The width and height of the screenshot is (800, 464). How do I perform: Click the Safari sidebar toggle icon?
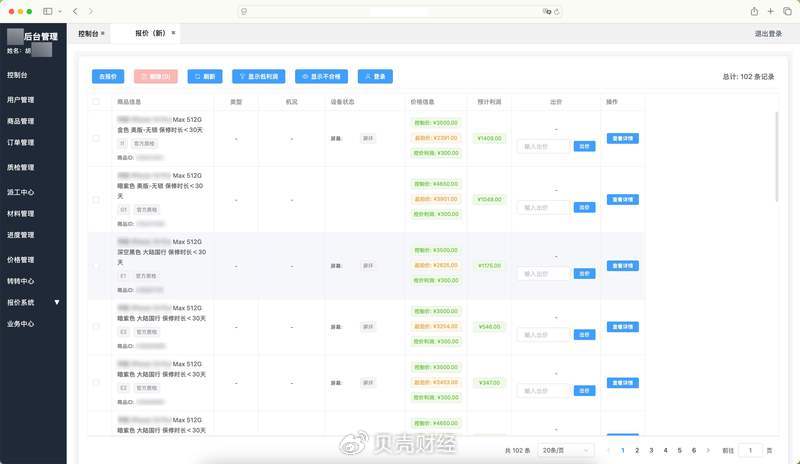48,10
